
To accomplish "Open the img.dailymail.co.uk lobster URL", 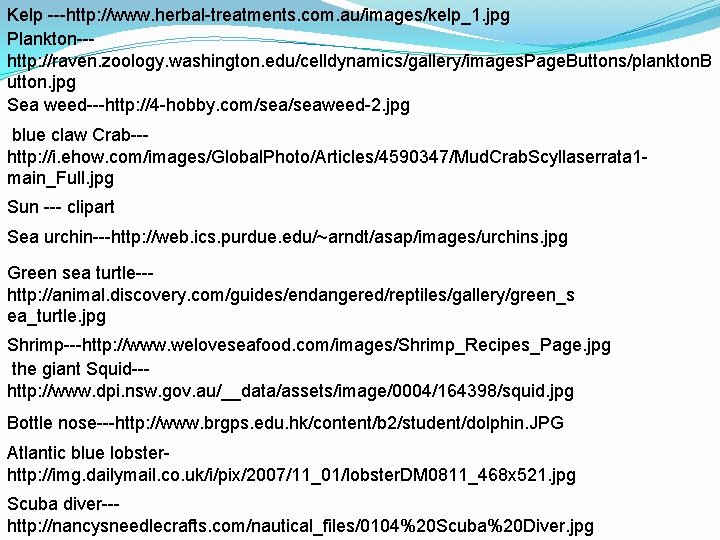I will click(291, 475).
